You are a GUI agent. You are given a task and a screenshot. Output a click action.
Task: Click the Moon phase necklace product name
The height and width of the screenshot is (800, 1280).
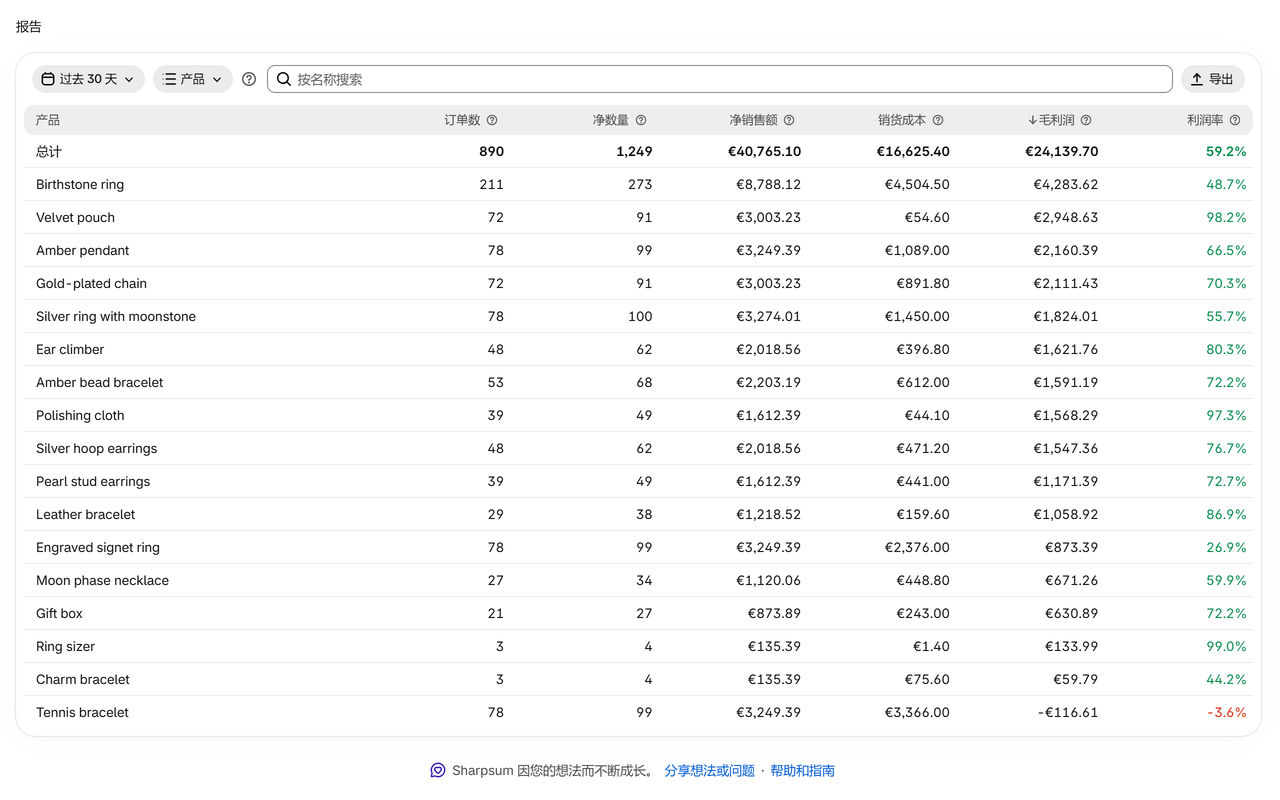point(102,580)
